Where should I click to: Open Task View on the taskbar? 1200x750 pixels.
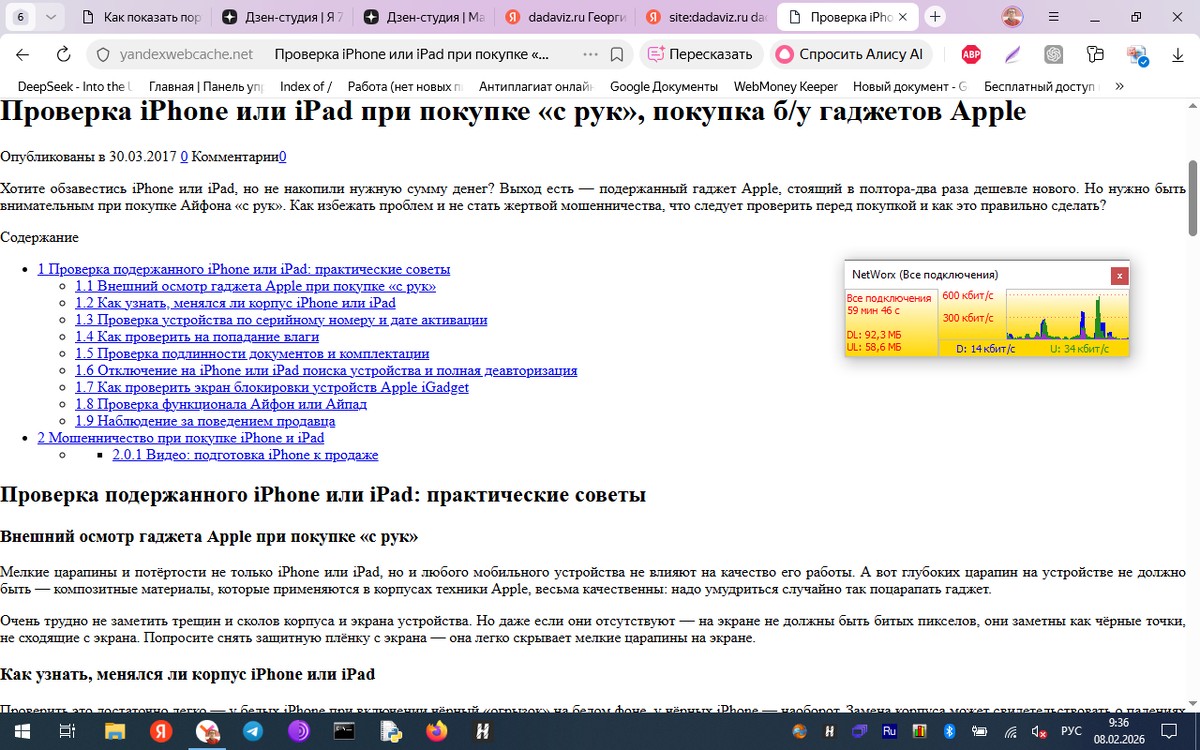pos(67,731)
